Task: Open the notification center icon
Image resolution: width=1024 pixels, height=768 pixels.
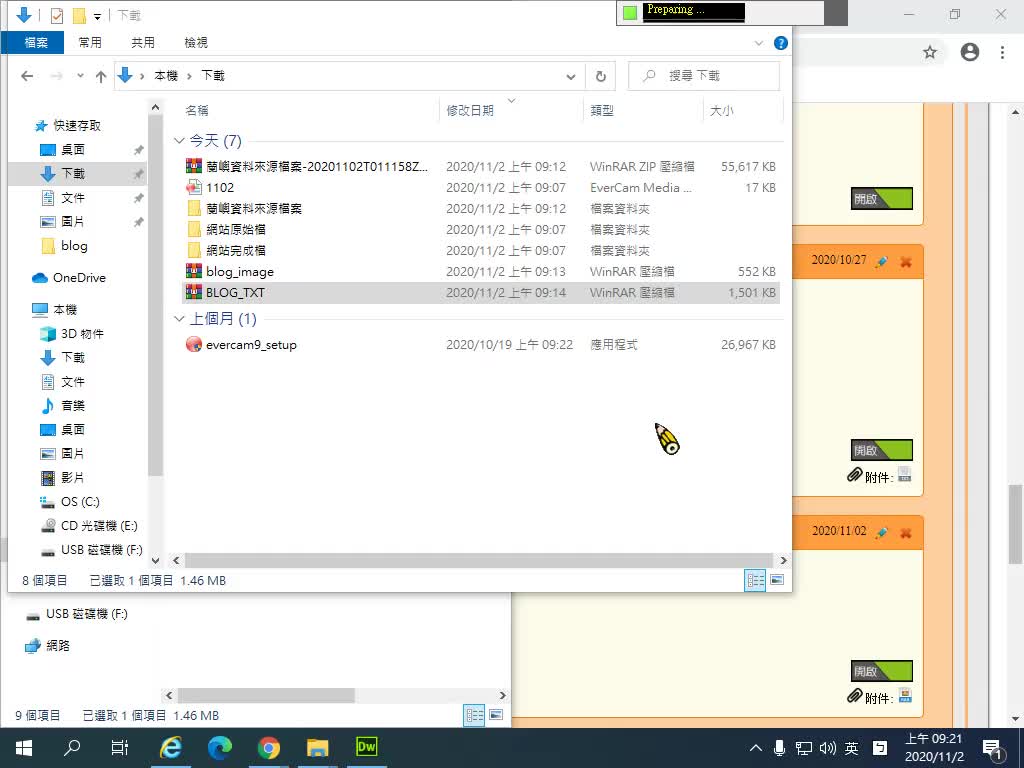Action: tap(992, 748)
